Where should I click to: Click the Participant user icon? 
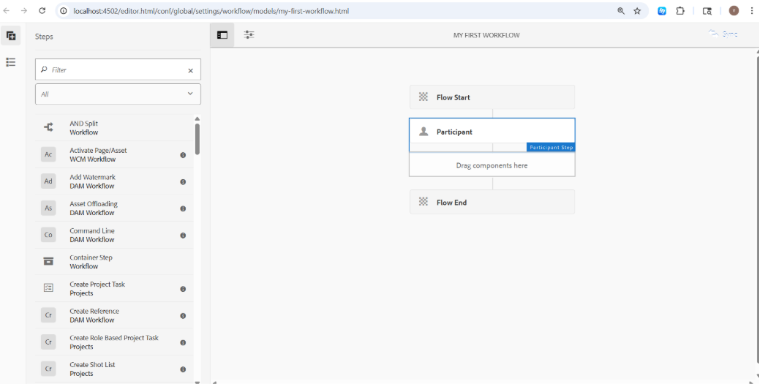click(424, 132)
